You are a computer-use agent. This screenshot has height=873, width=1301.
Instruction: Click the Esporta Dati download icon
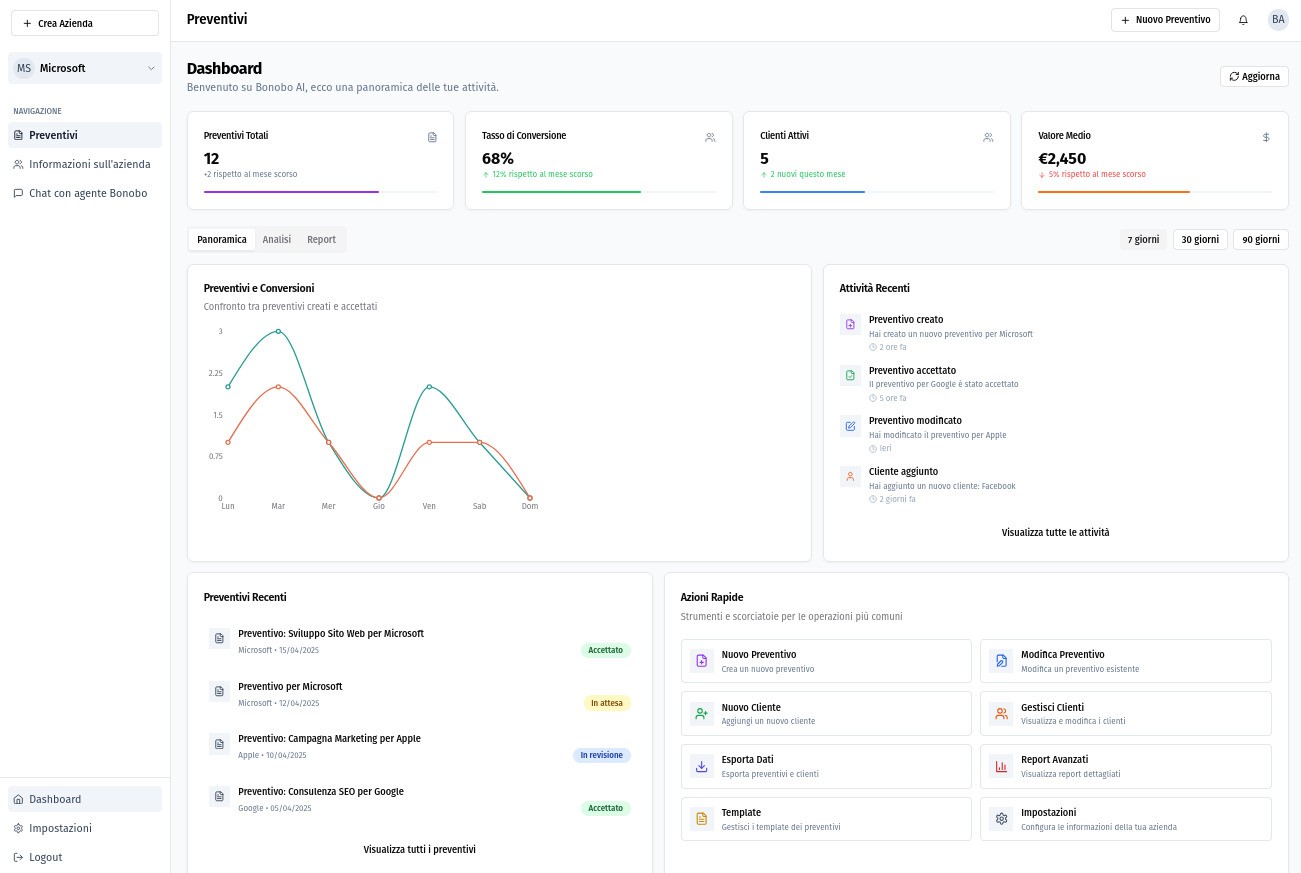[x=701, y=767]
